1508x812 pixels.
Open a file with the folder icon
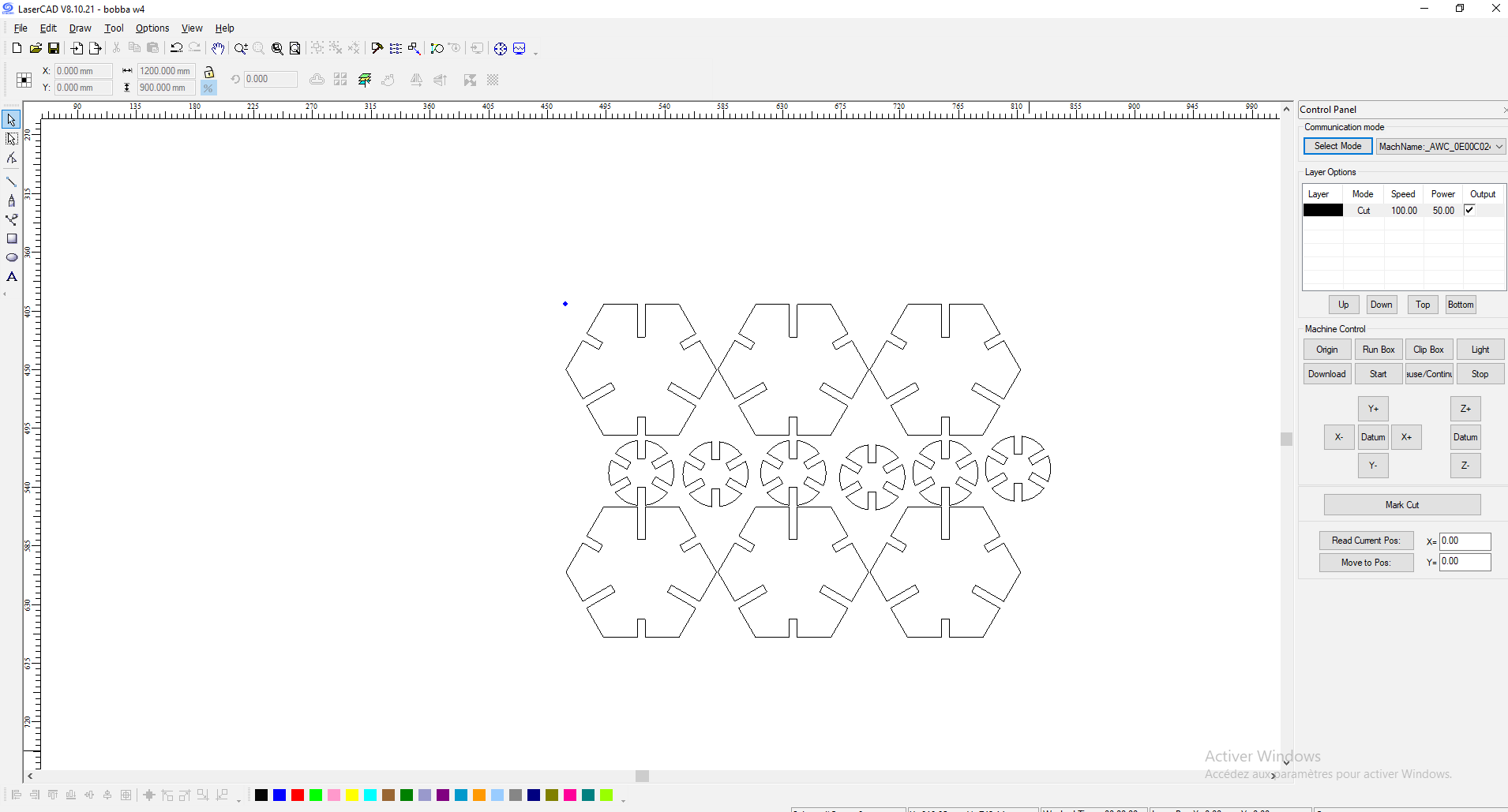click(36, 48)
